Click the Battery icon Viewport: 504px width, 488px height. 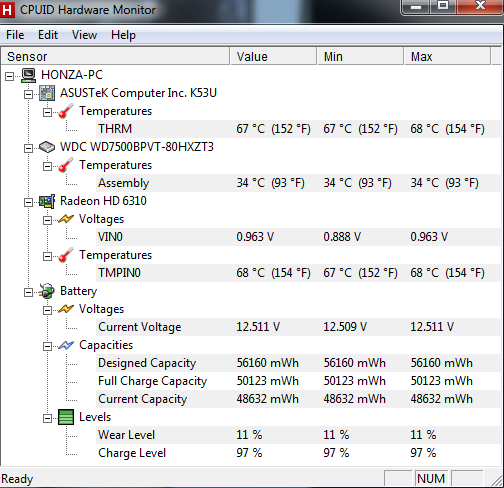point(47,291)
